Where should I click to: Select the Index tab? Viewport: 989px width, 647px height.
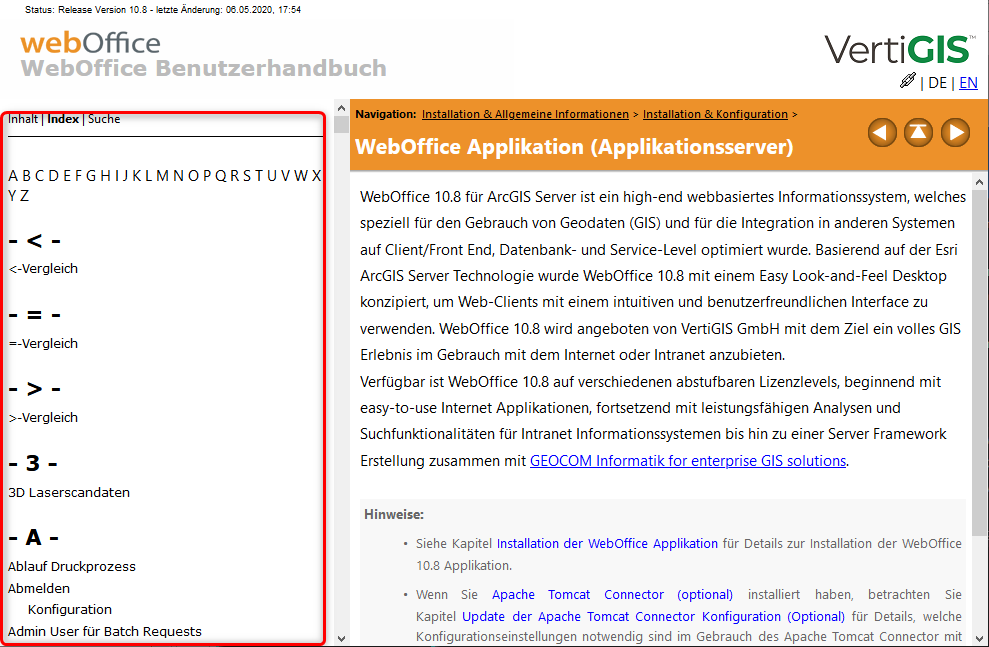(x=63, y=118)
